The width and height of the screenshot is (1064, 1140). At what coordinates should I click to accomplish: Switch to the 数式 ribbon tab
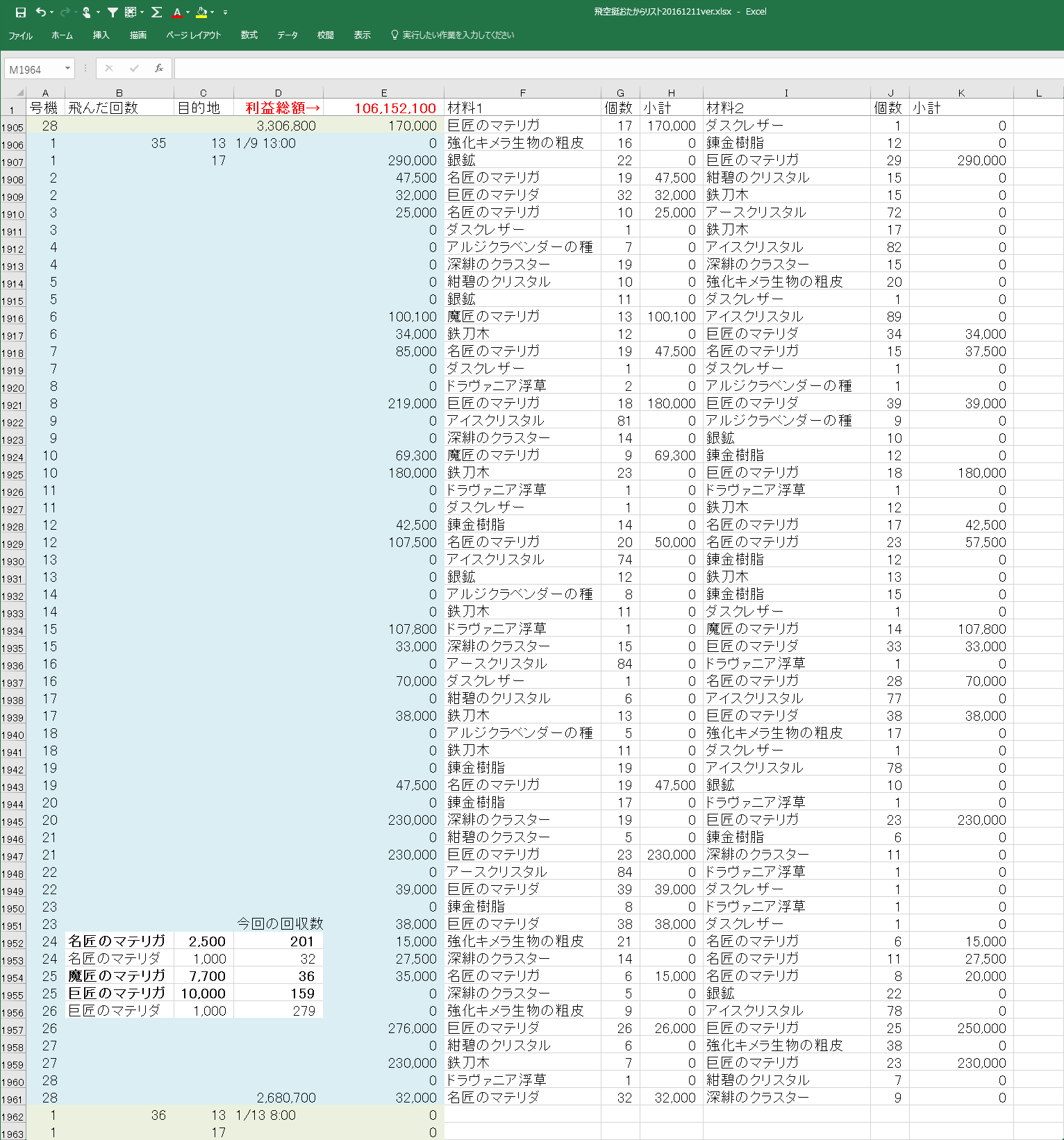[x=249, y=35]
